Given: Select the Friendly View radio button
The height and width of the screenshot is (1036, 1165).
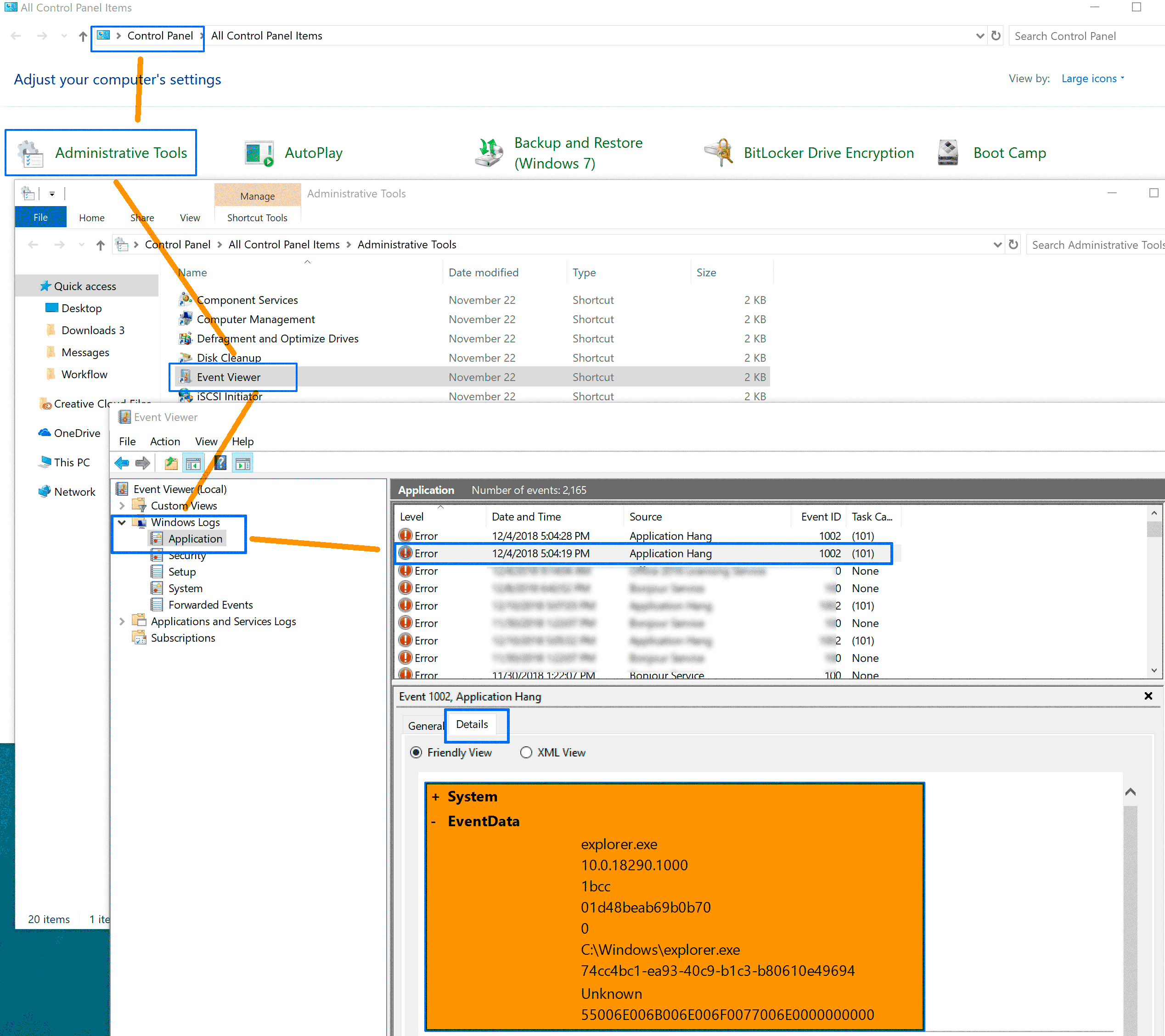Looking at the screenshot, I should tap(416, 753).
